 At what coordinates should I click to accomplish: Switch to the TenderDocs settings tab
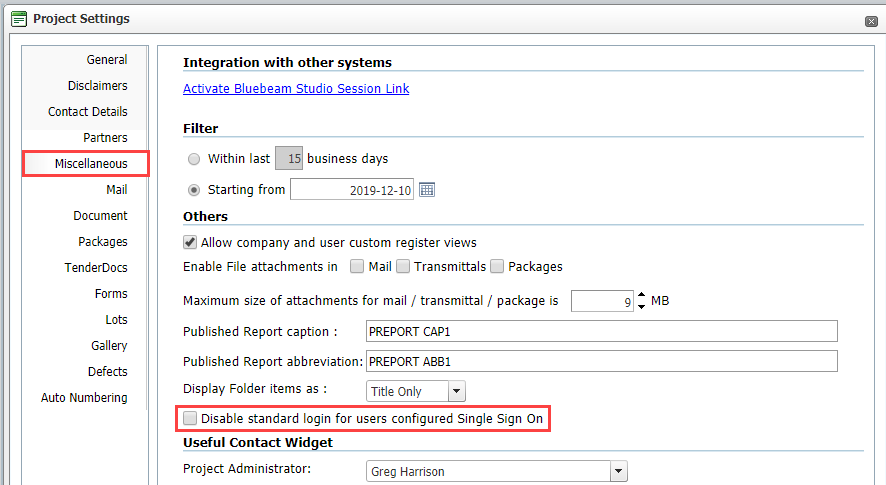[95, 267]
